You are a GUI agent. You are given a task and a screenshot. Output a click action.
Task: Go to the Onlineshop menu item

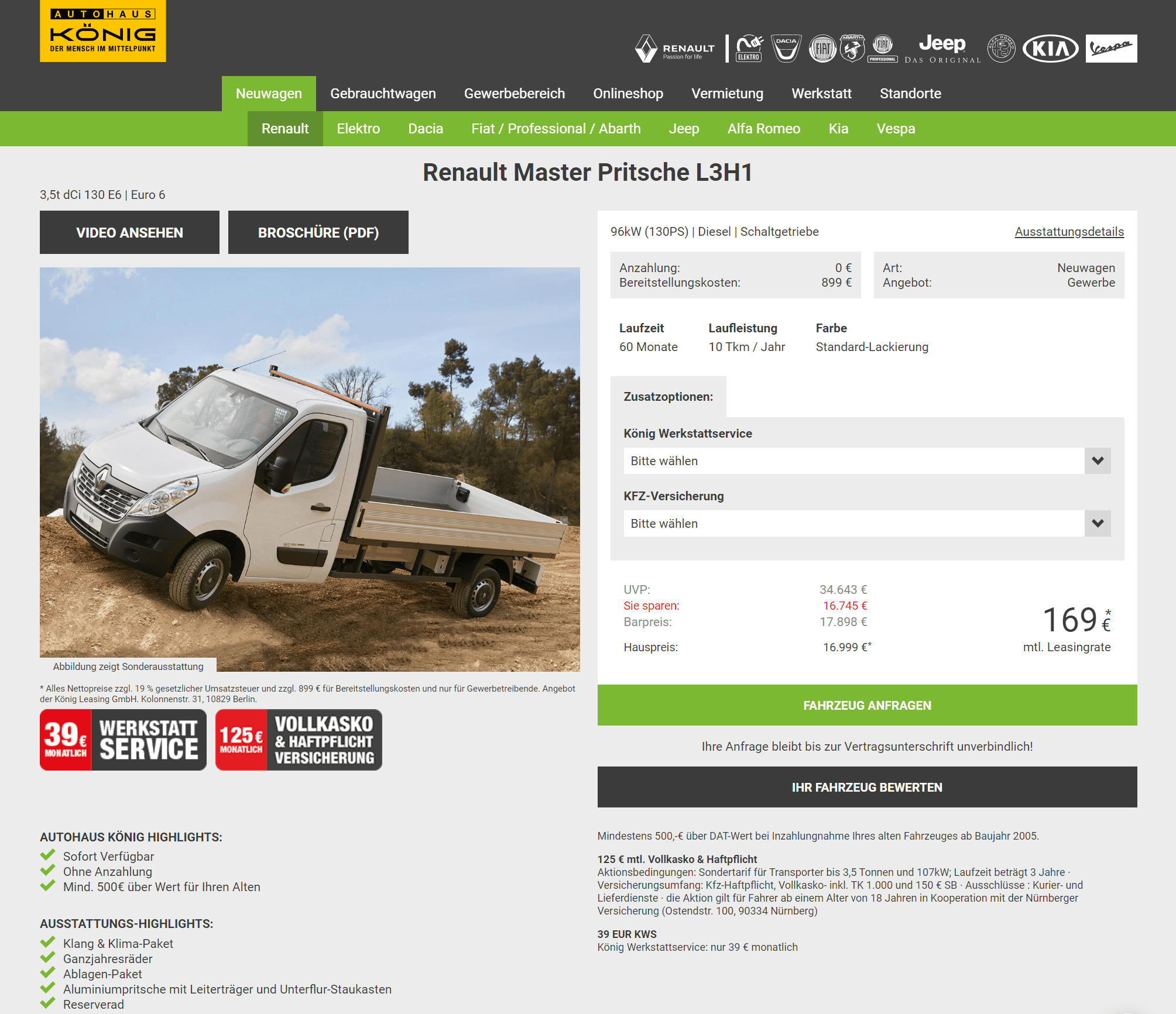[x=628, y=94]
